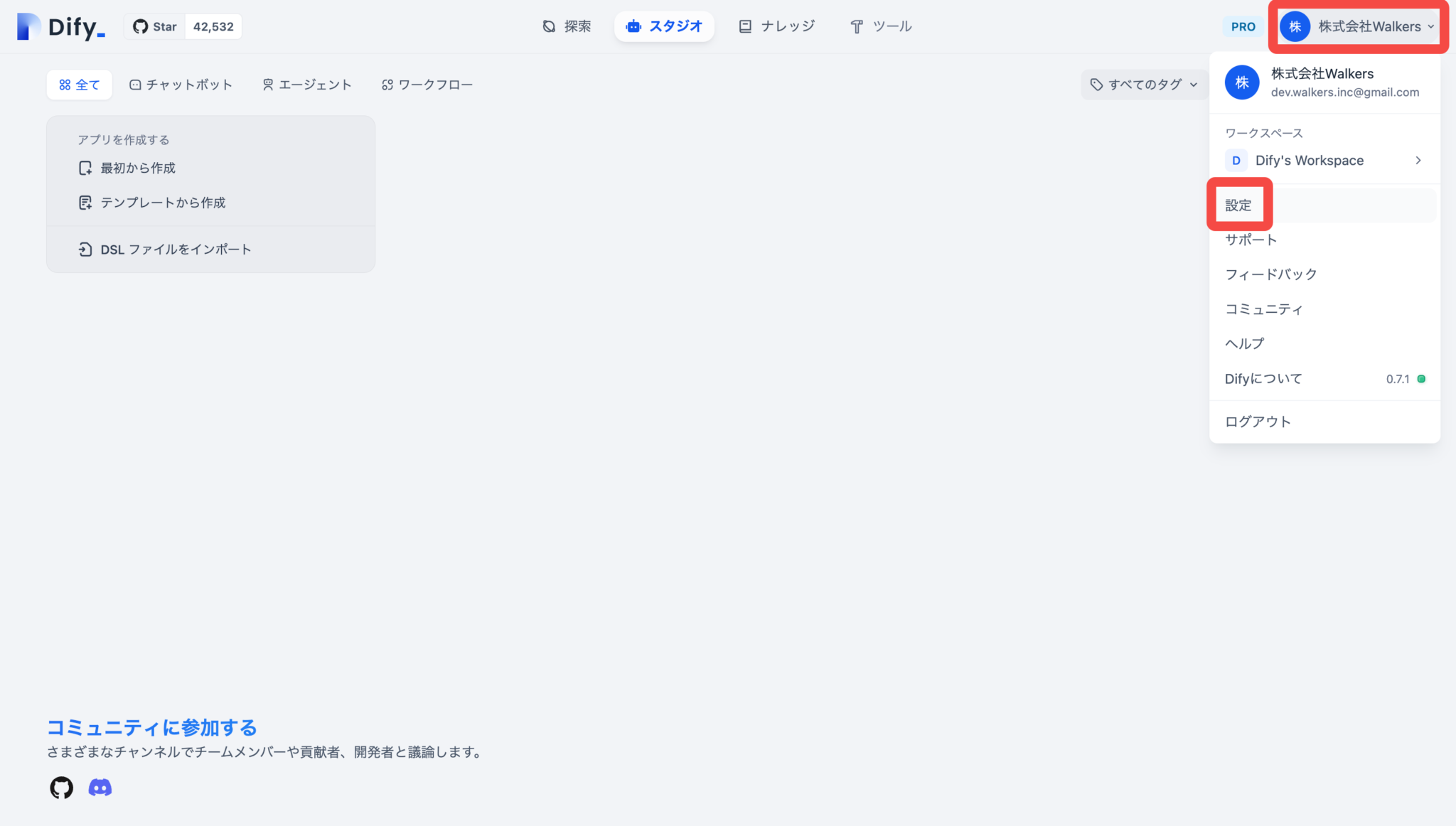This screenshot has width=1456, height=826.
Task: Open Dify's Workspace chevron
Action: coord(1418,160)
